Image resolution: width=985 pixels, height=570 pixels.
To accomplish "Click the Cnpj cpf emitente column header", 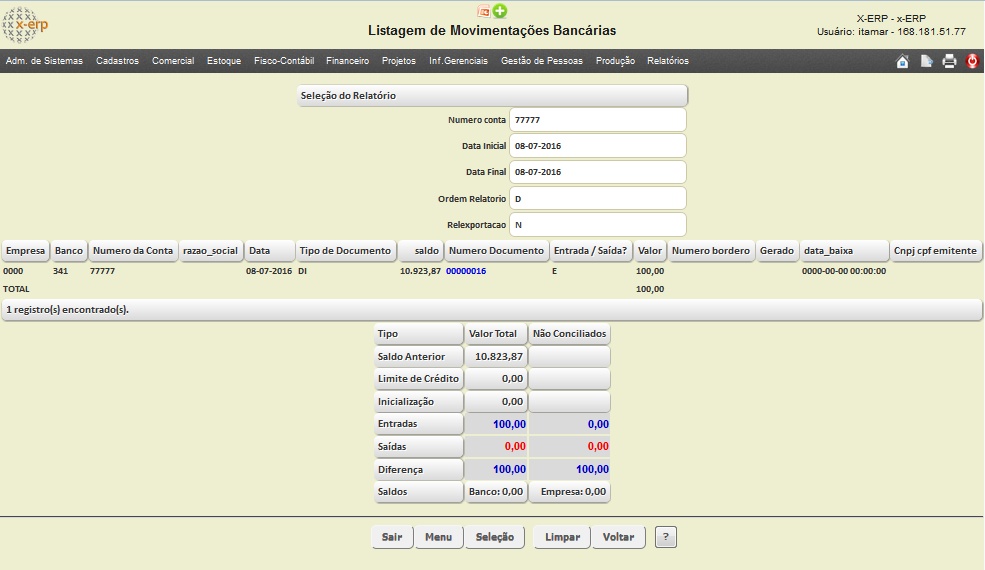I will point(935,251).
